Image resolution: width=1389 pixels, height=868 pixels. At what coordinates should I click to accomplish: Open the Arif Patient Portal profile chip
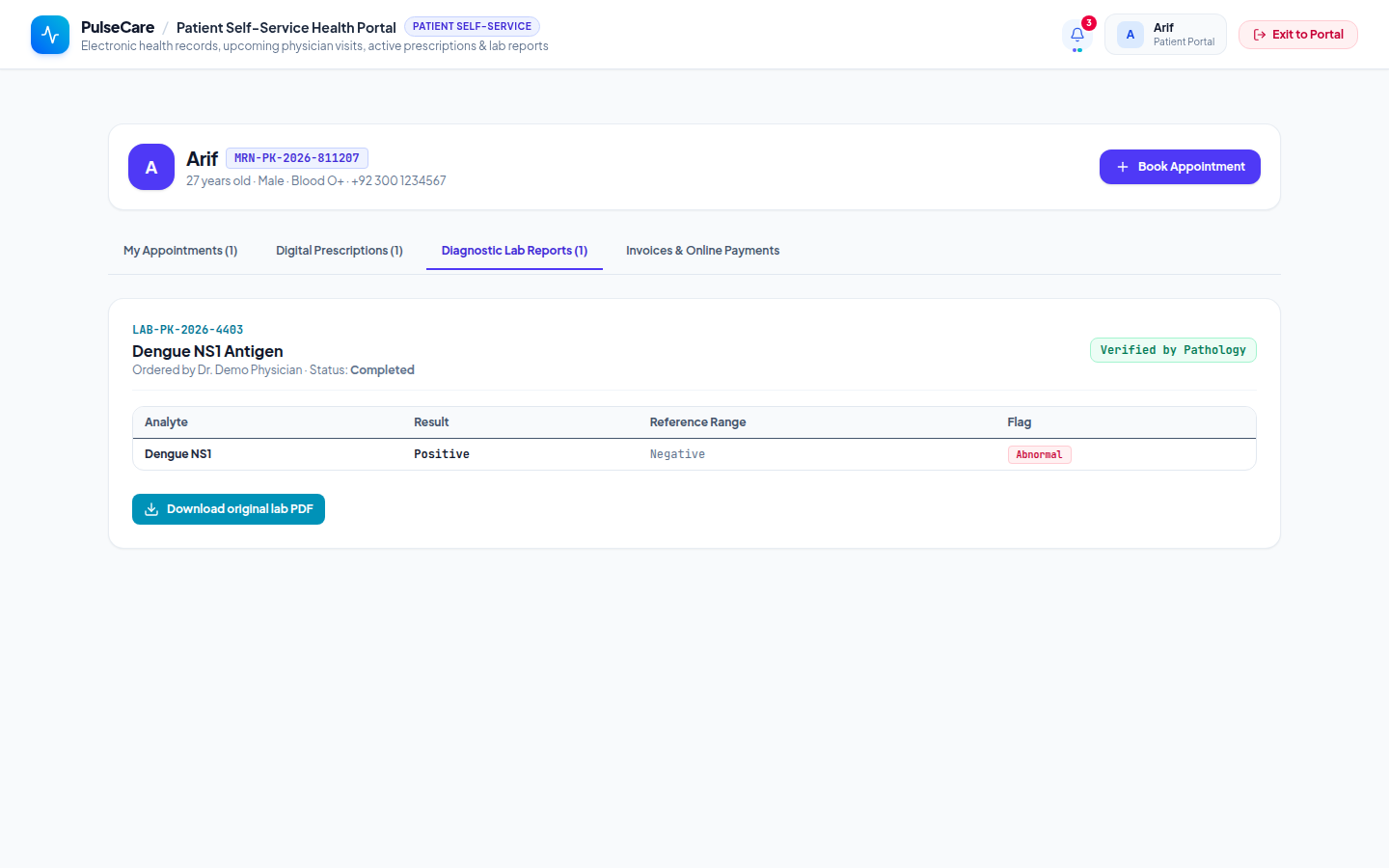[x=1165, y=35]
